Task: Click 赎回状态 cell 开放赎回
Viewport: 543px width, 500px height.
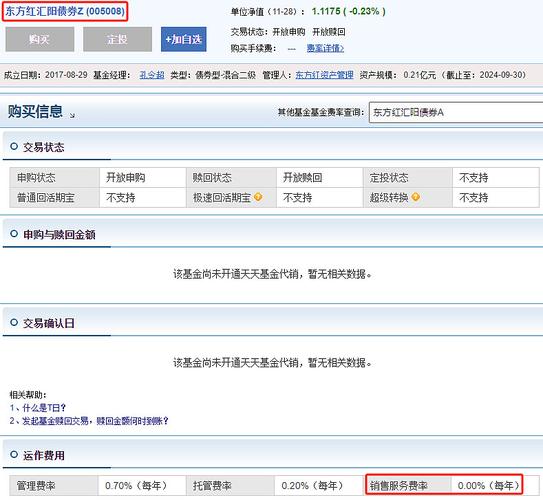Action: point(320,178)
